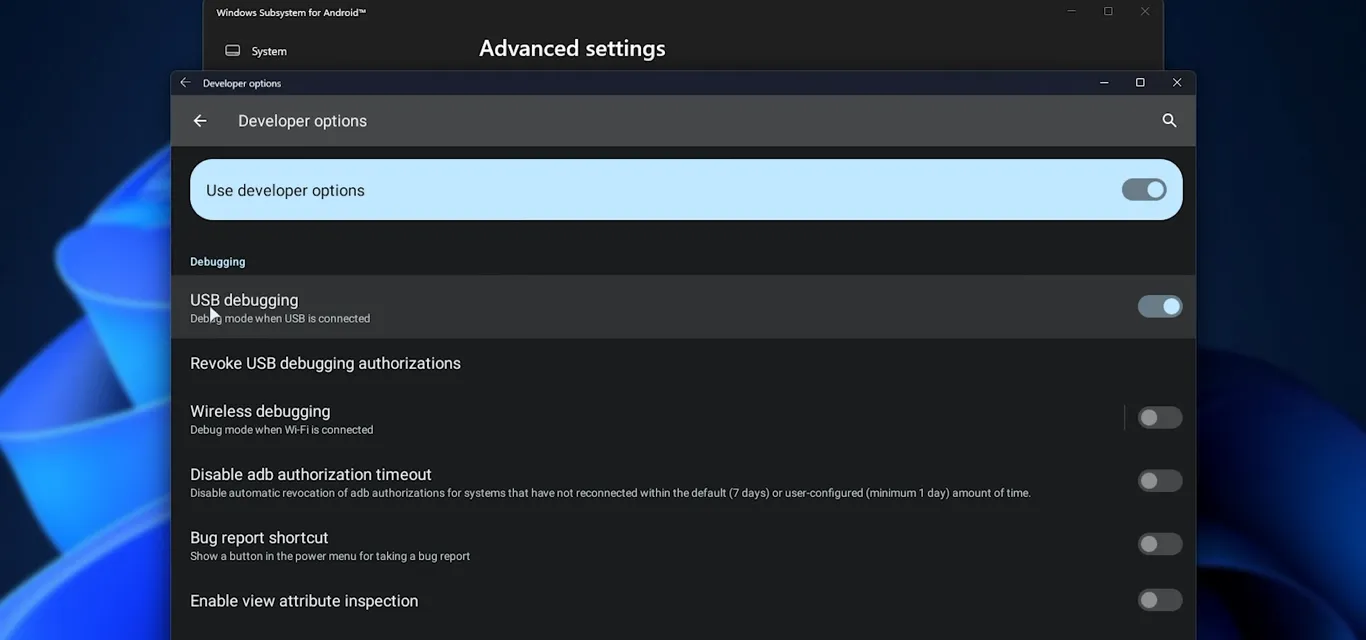Turn on Enable view attribute inspection
1366x640 pixels.
click(1159, 600)
